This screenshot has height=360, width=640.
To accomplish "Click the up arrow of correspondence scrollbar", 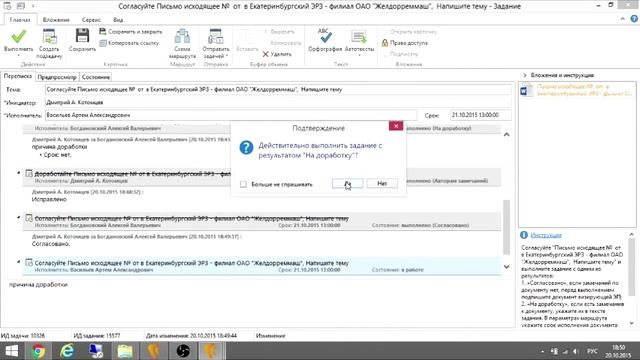I will [x=507, y=134].
